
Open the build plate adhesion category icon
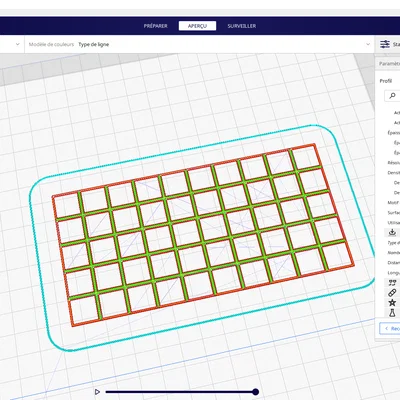coord(392,232)
